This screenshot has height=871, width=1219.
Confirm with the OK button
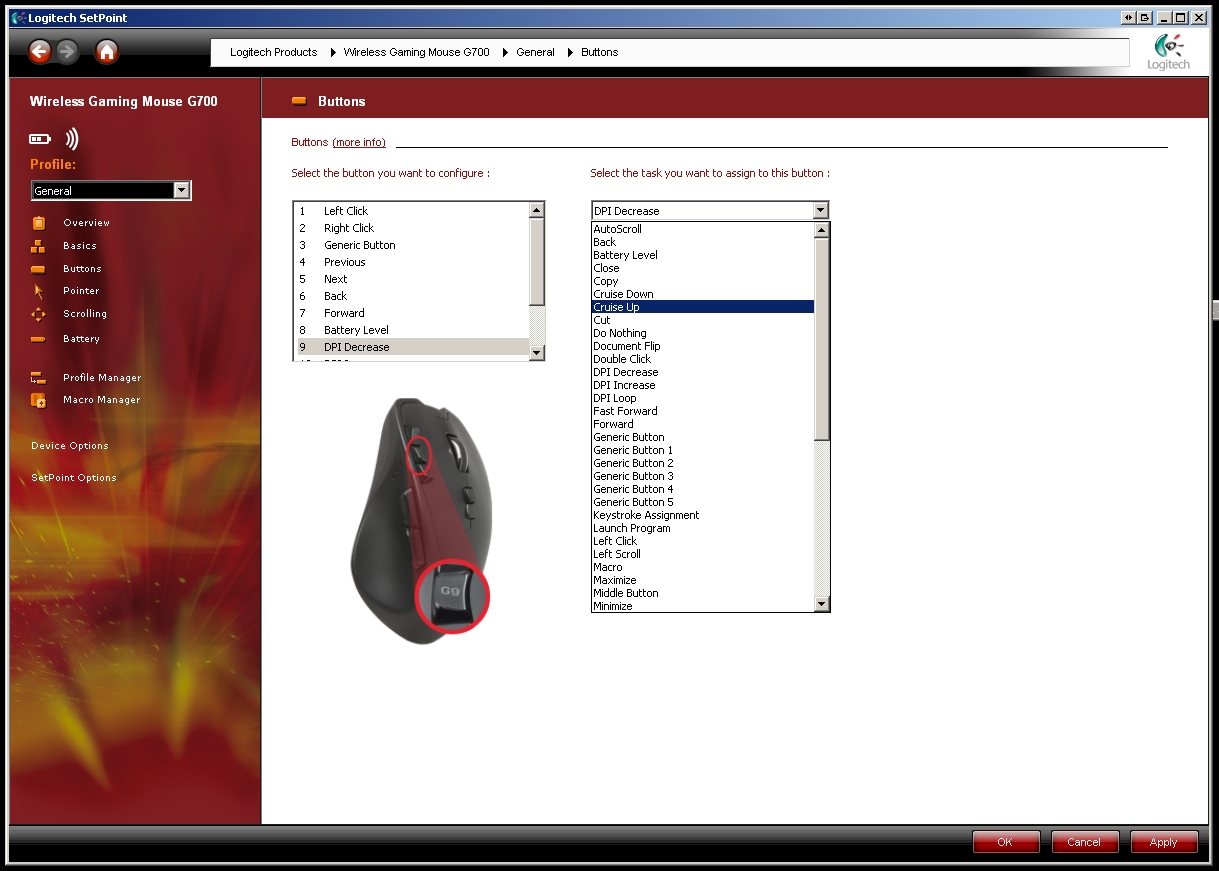(x=1006, y=842)
